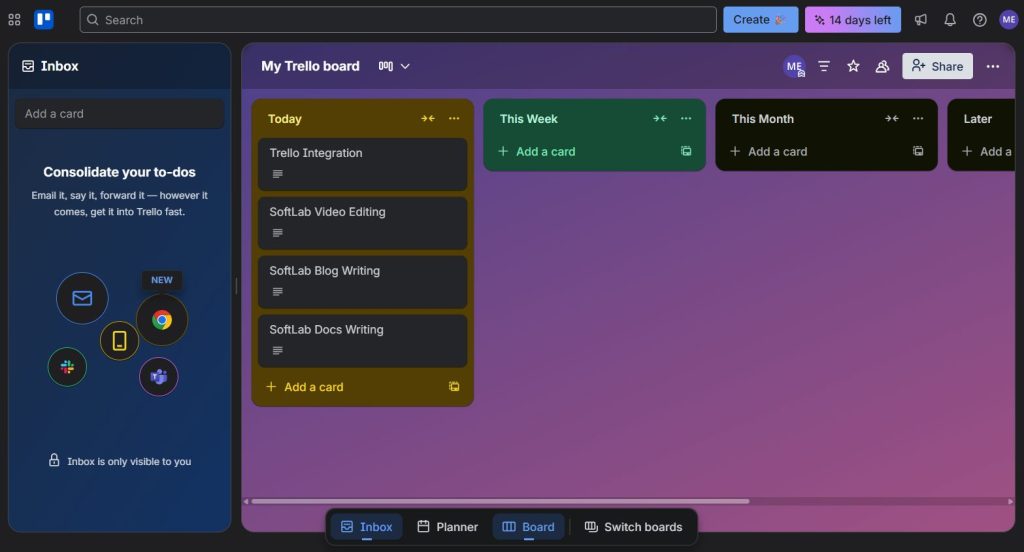The height and width of the screenshot is (552, 1024).
Task: Click the ME board member avatar
Action: pos(794,66)
